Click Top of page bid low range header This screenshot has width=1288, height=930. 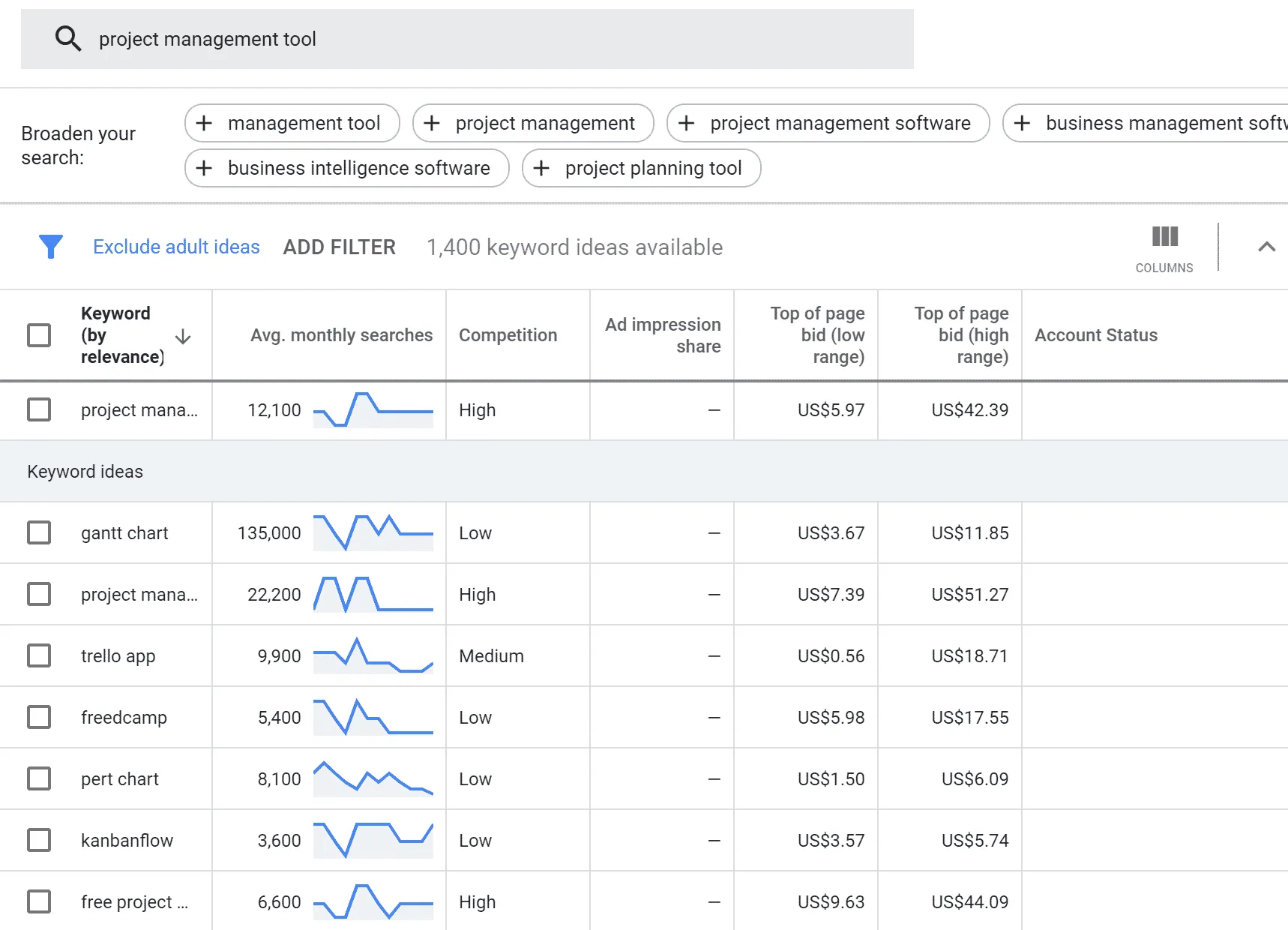[x=817, y=335]
